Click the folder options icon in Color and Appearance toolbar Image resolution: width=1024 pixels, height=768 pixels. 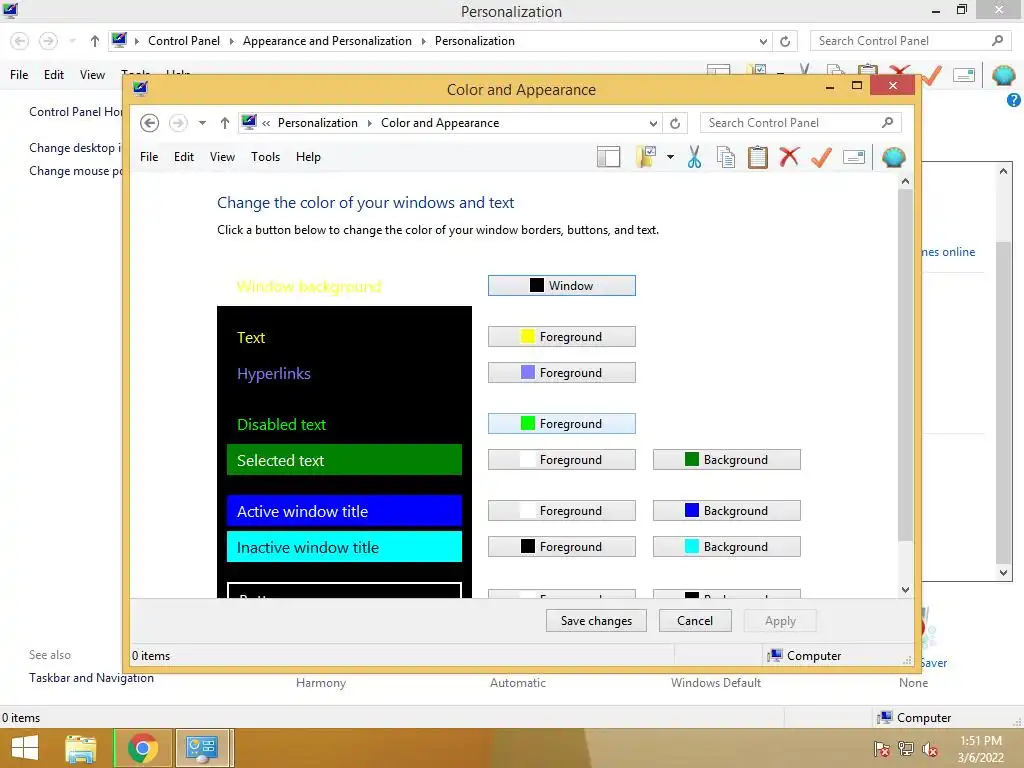tap(645, 157)
